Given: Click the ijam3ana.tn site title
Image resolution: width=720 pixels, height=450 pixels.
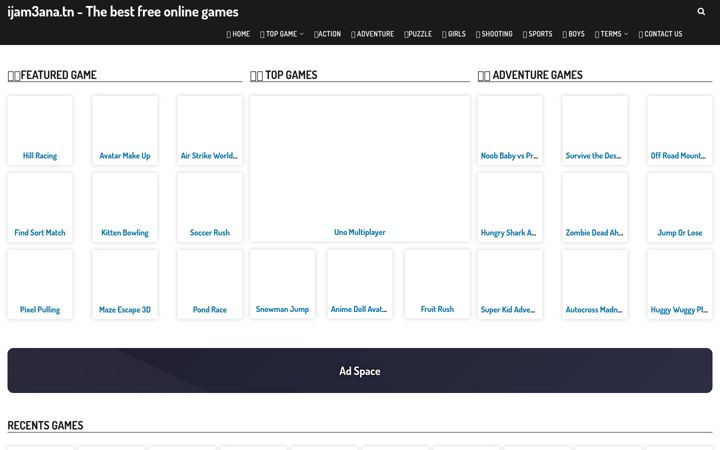Looking at the screenshot, I should [123, 11].
